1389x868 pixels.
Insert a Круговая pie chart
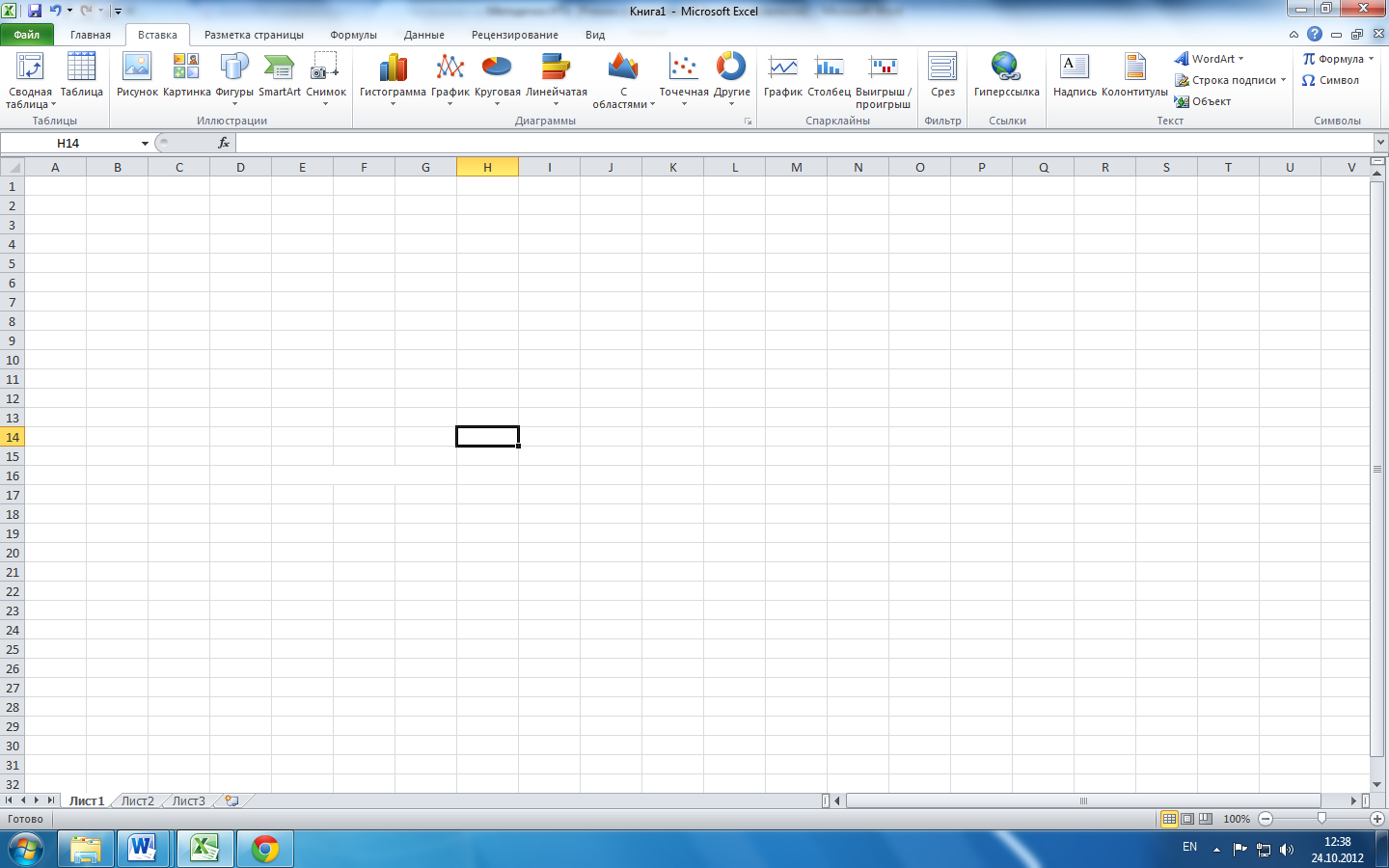[x=497, y=79]
